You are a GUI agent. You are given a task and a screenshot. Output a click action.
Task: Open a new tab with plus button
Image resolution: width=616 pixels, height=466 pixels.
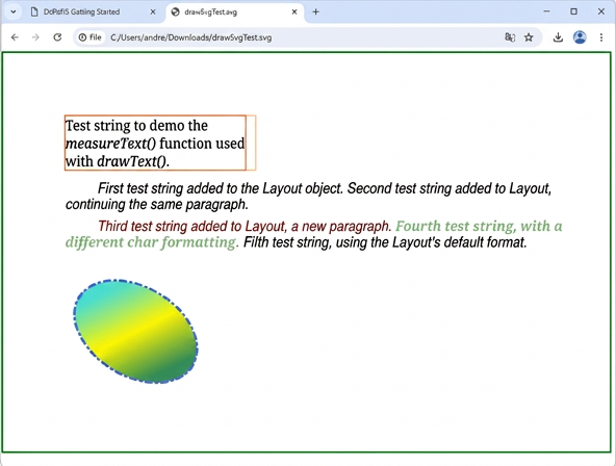click(x=315, y=12)
